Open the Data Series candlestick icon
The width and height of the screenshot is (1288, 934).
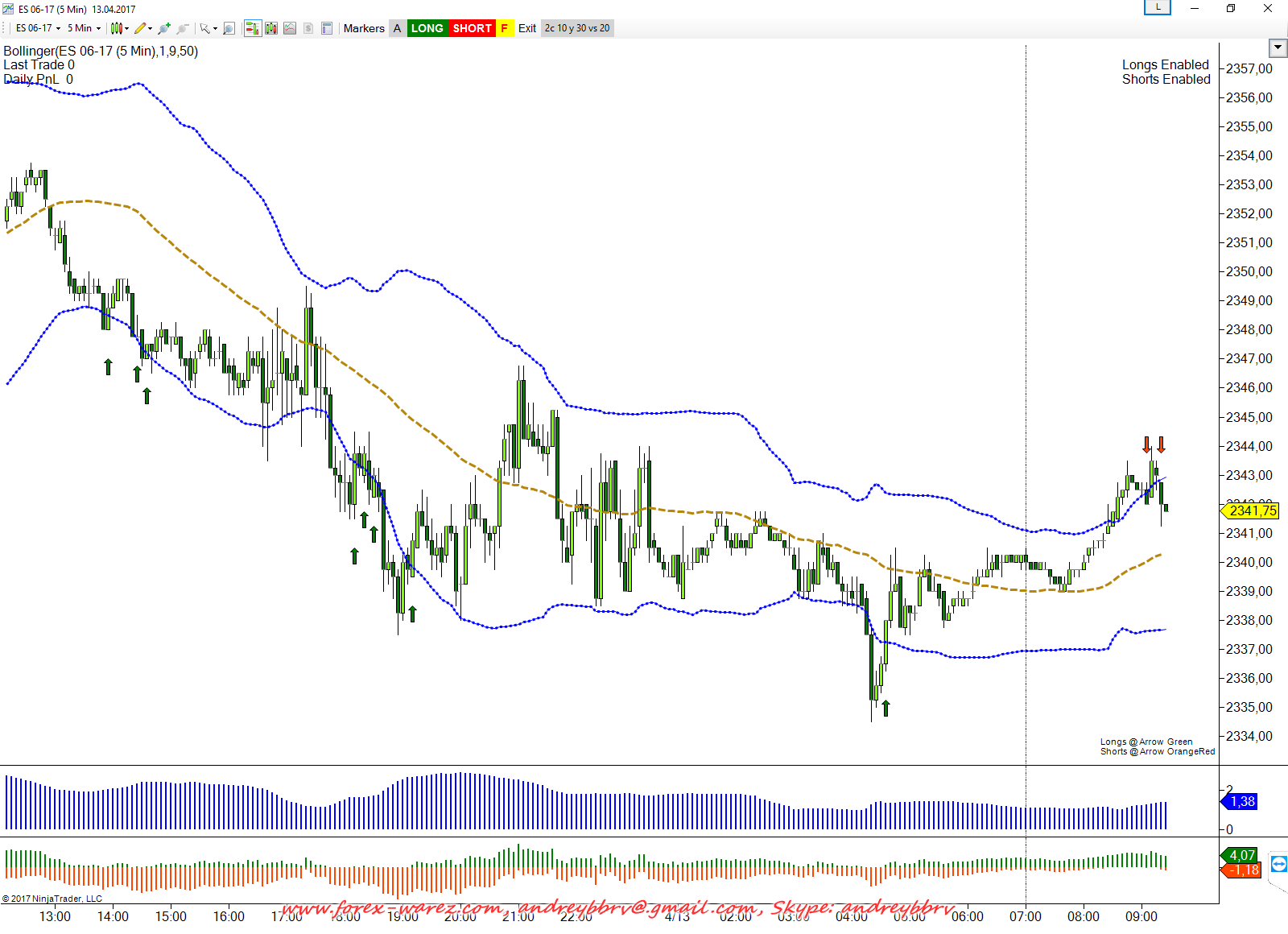tap(271, 28)
